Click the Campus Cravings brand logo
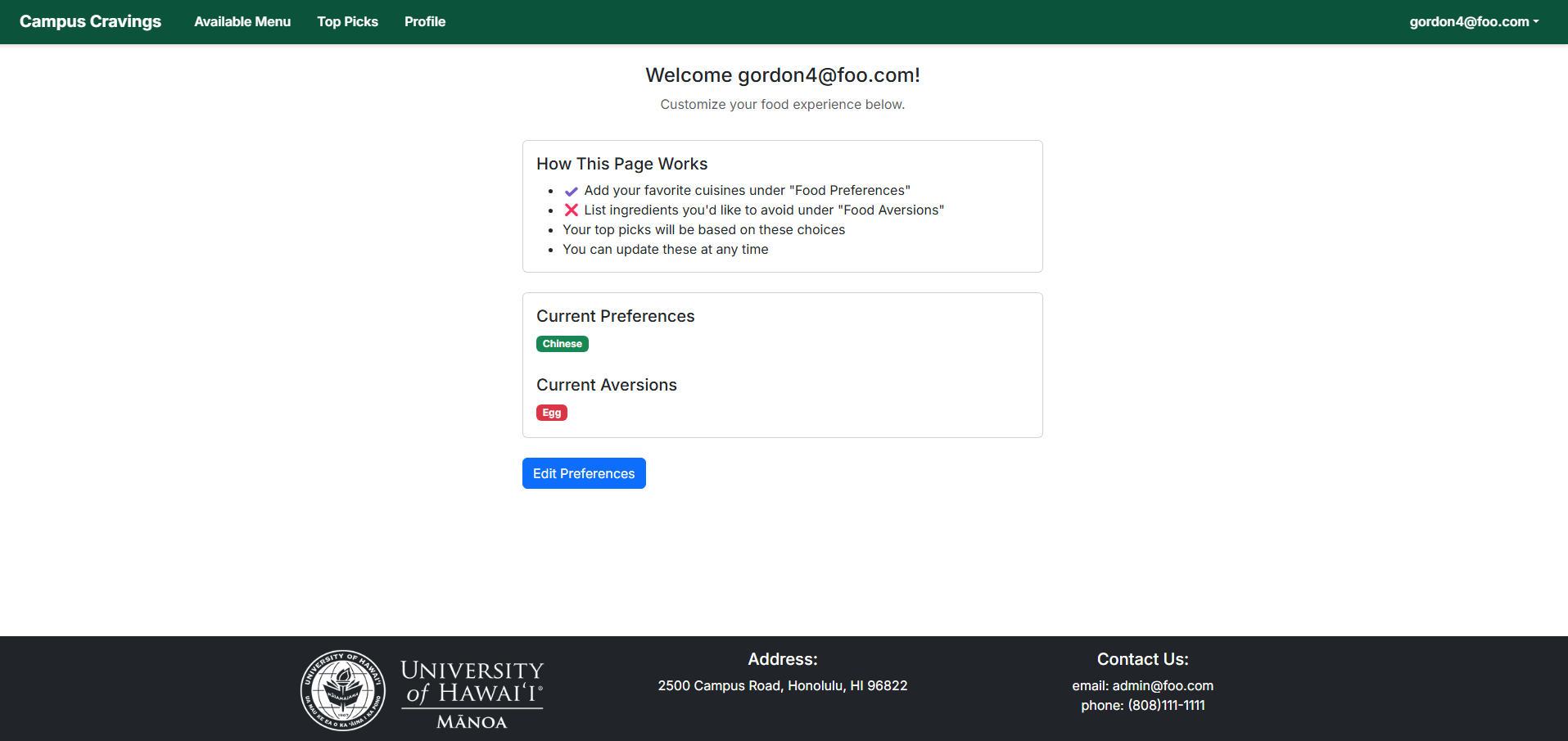The width and height of the screenshot is (1568, 741). point(90,21)
